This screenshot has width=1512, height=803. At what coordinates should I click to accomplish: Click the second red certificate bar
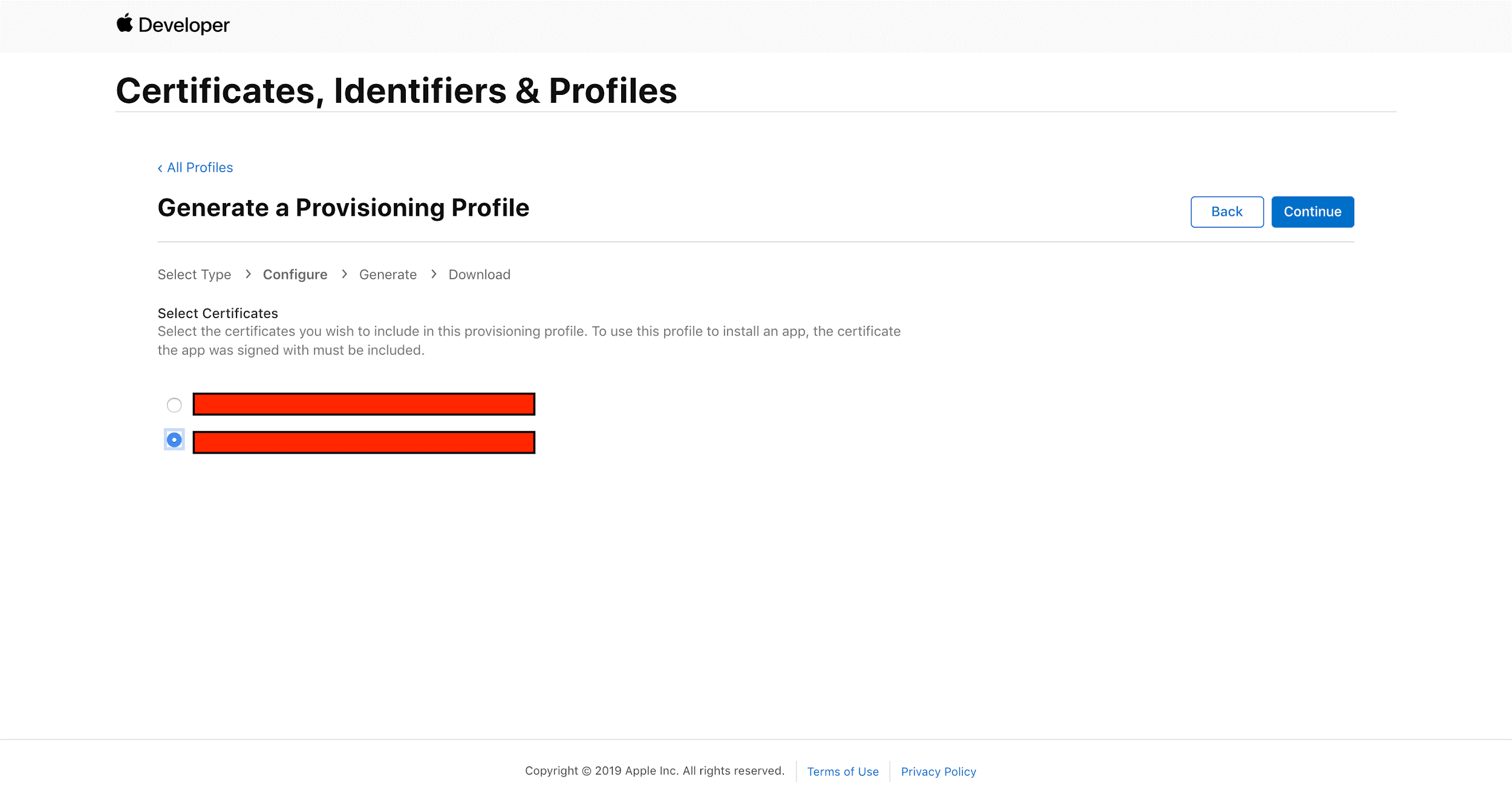pyautogui.click(x=363, y=440)
